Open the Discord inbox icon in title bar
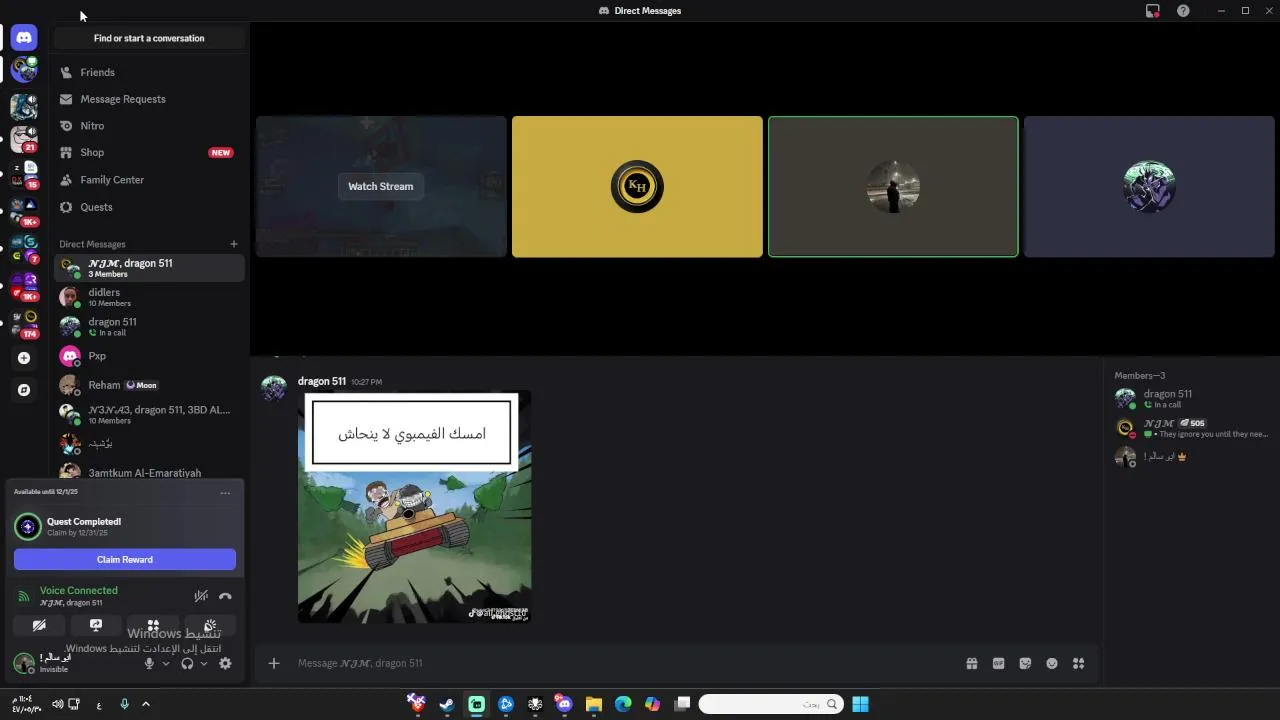The width and height of the screenshot is (1280, 720). pos(1153,11)
